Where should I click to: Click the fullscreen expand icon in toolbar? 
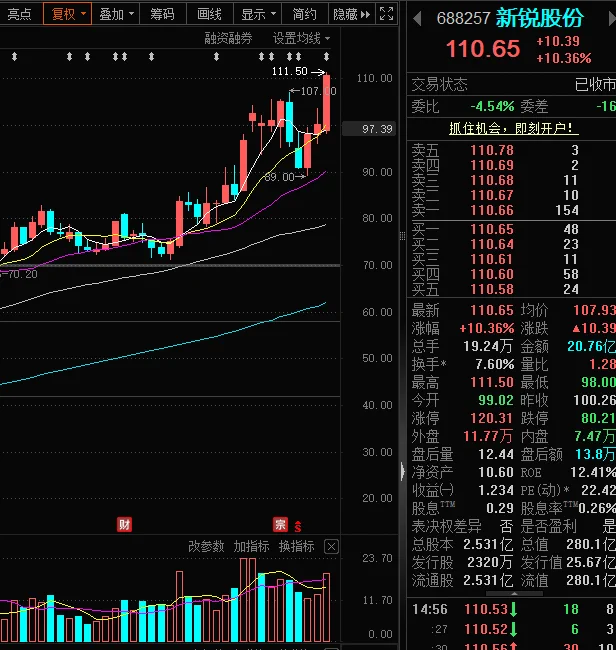pos(386,14)
